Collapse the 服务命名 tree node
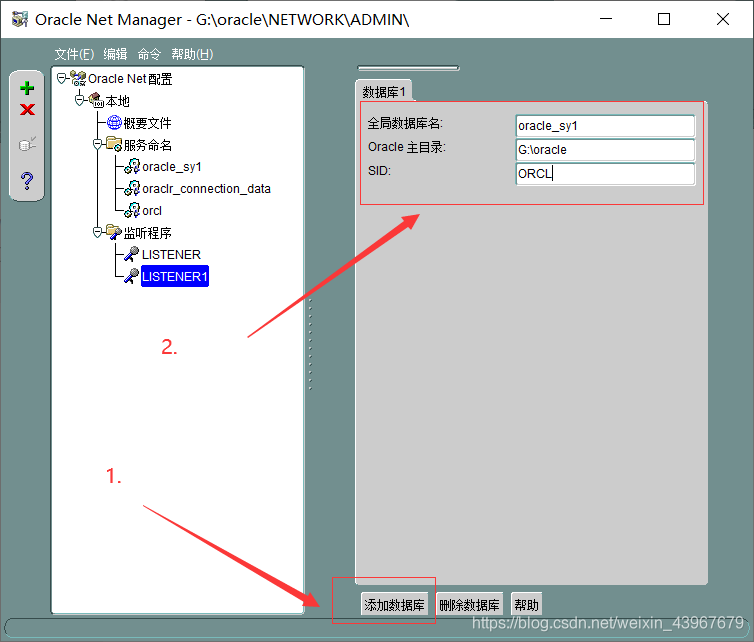Viewport: 754px width, 642px height. tap(98, 144)
